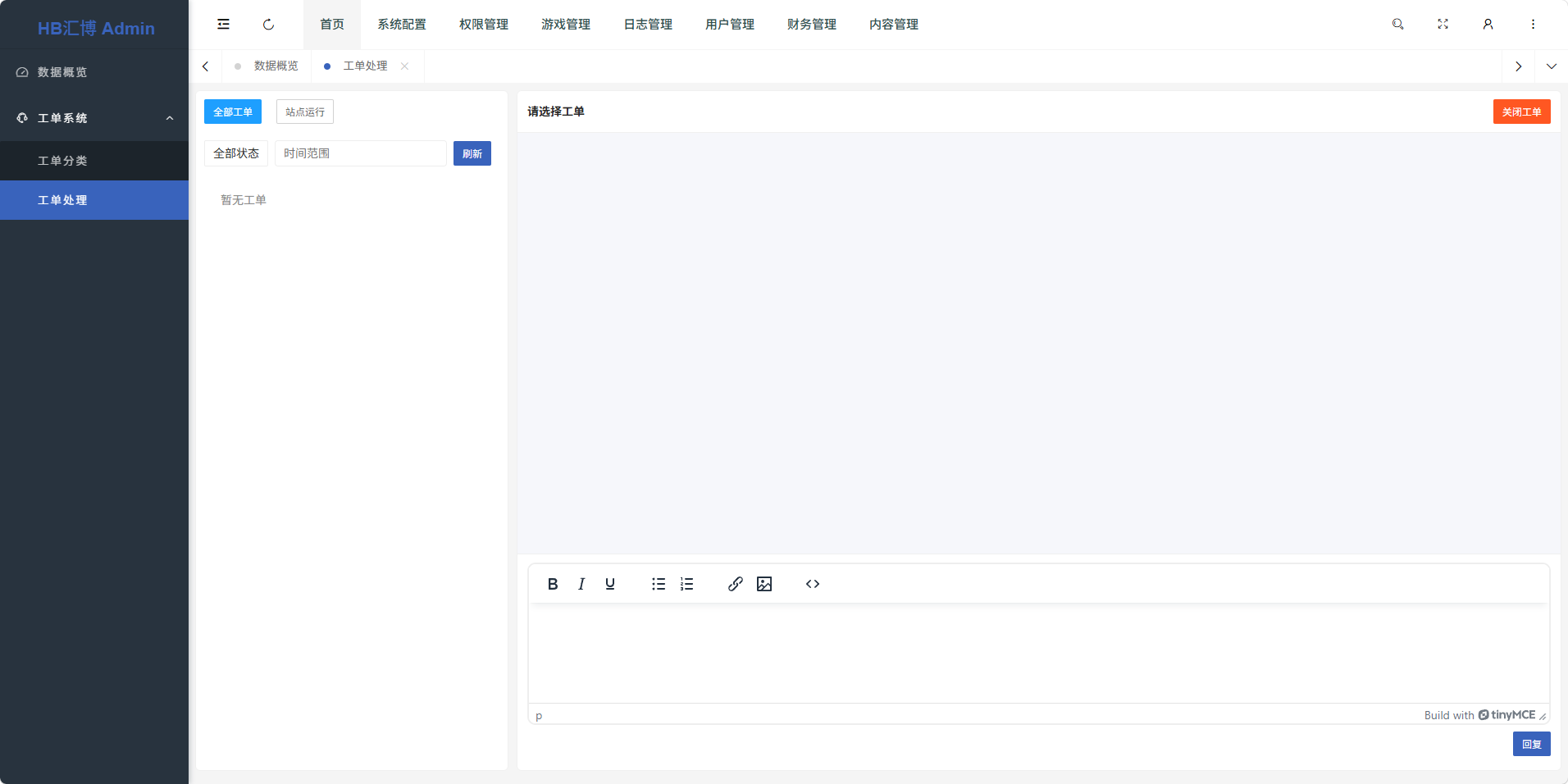Image resolution: width=1568 pixels, height=784 pixels.
Task: Click the red 关闭工单 button
Action: (x=1522, y=112)
